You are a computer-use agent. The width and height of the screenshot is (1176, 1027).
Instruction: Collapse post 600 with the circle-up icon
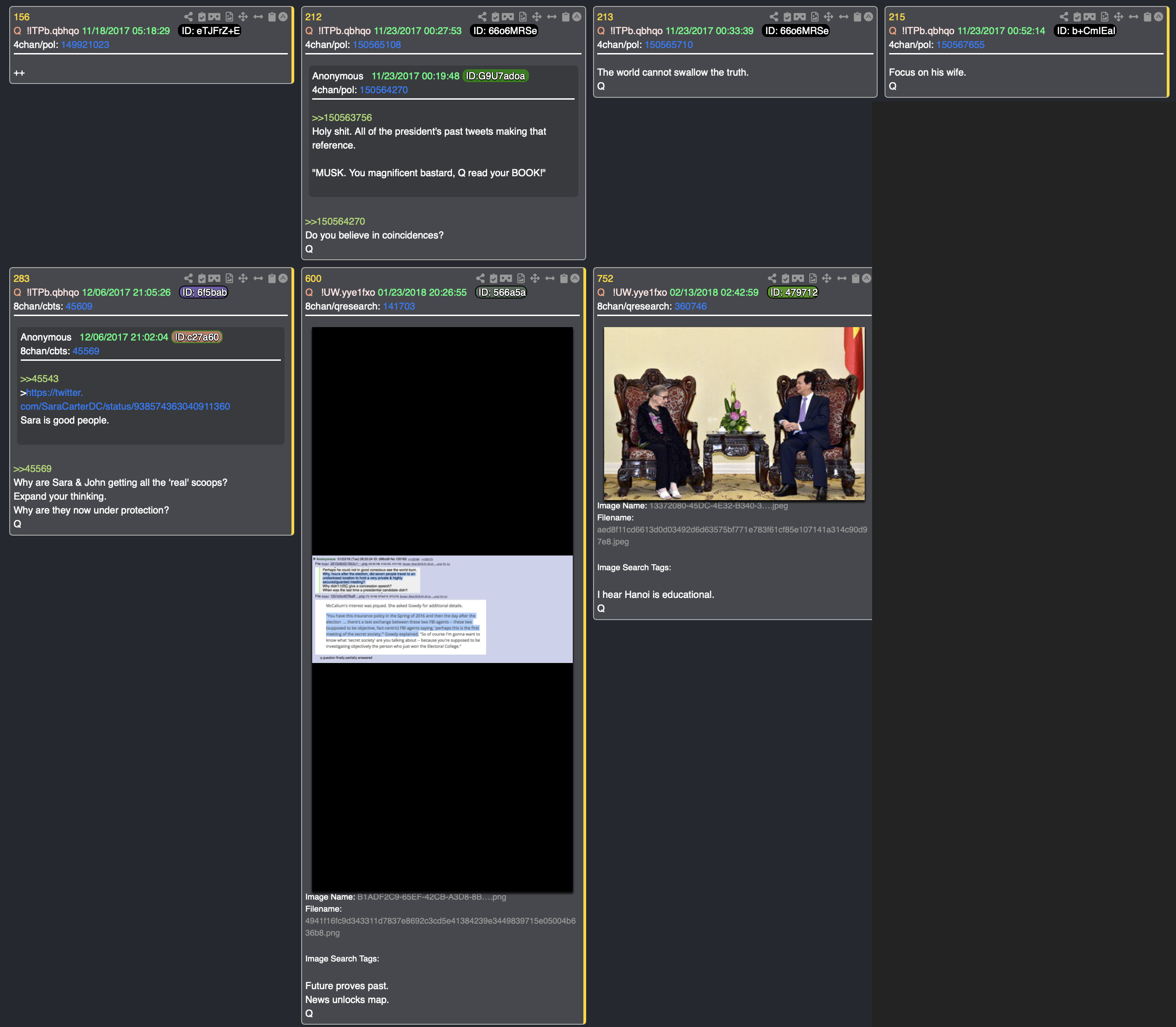pos(575,278)
